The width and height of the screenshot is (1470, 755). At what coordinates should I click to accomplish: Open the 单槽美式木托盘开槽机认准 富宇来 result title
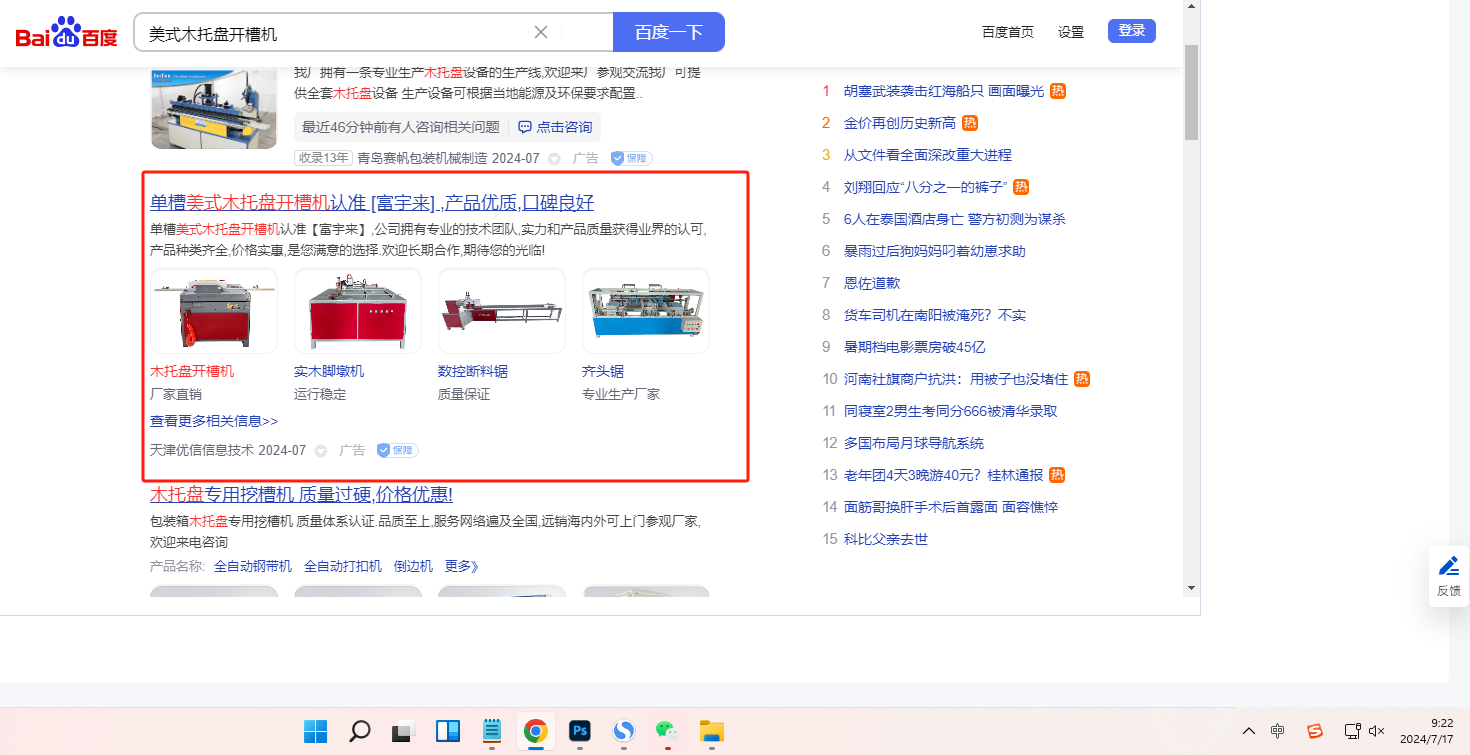[372, 203]
